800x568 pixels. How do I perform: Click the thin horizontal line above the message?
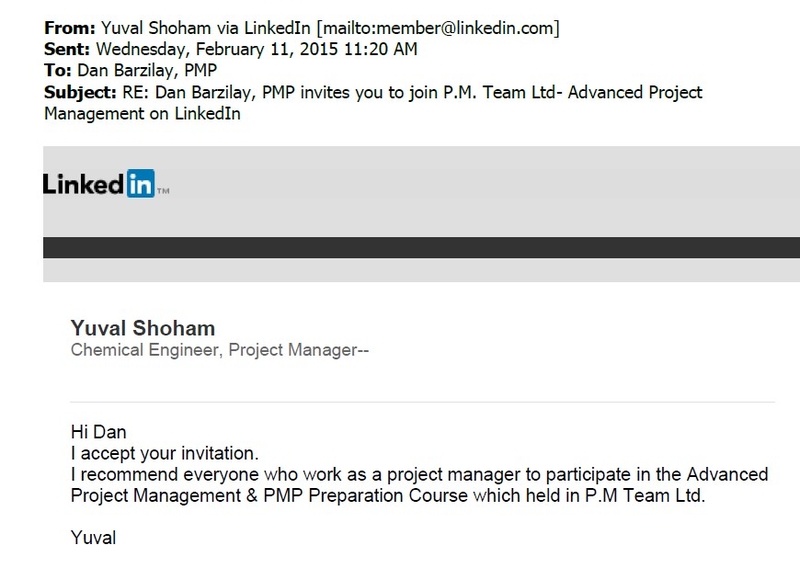(422, 402)
